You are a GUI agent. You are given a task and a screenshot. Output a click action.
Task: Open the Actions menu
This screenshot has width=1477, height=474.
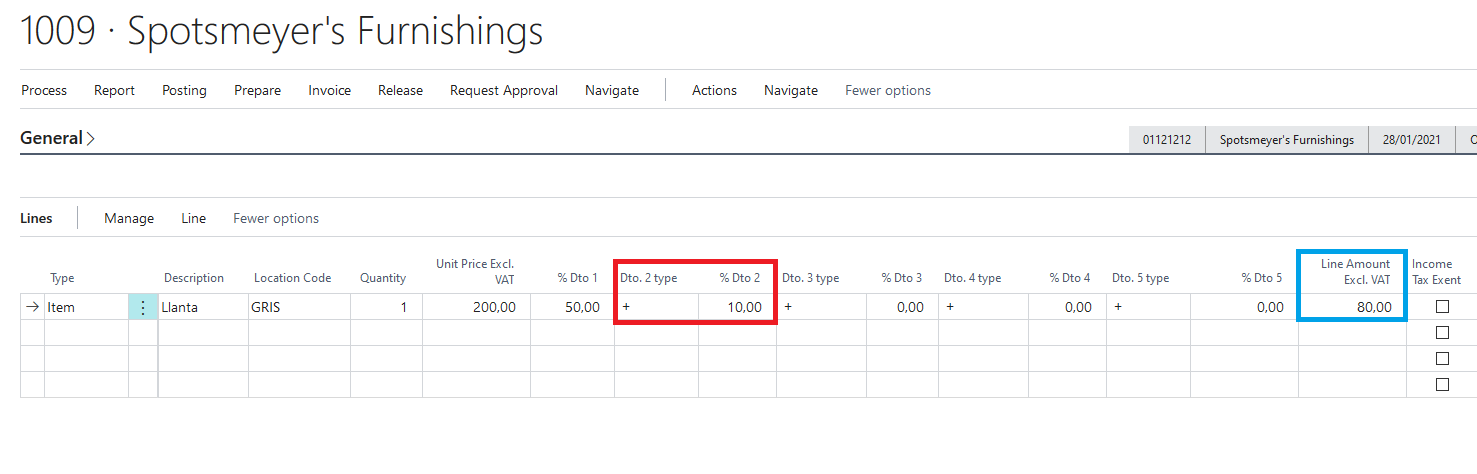pyautogui.click(x=714, y=90)
